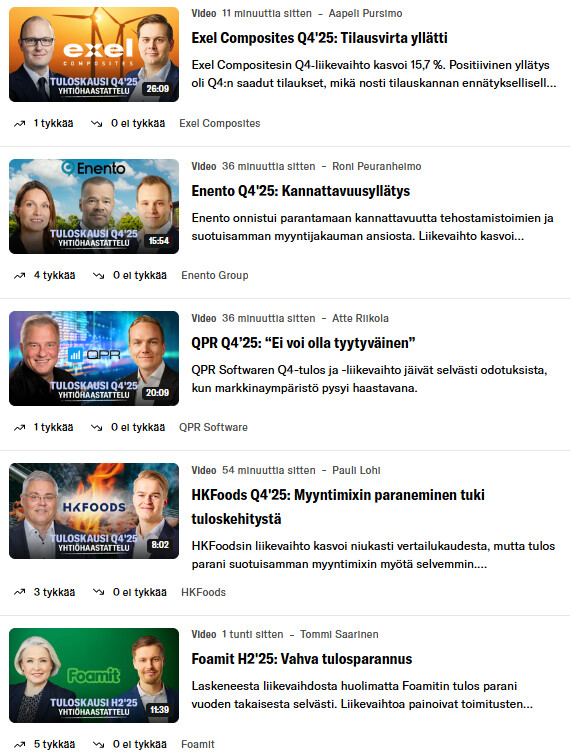
Task: Dislike the HKFoods Q4'25 video
Action: click(x=130, y=592)
